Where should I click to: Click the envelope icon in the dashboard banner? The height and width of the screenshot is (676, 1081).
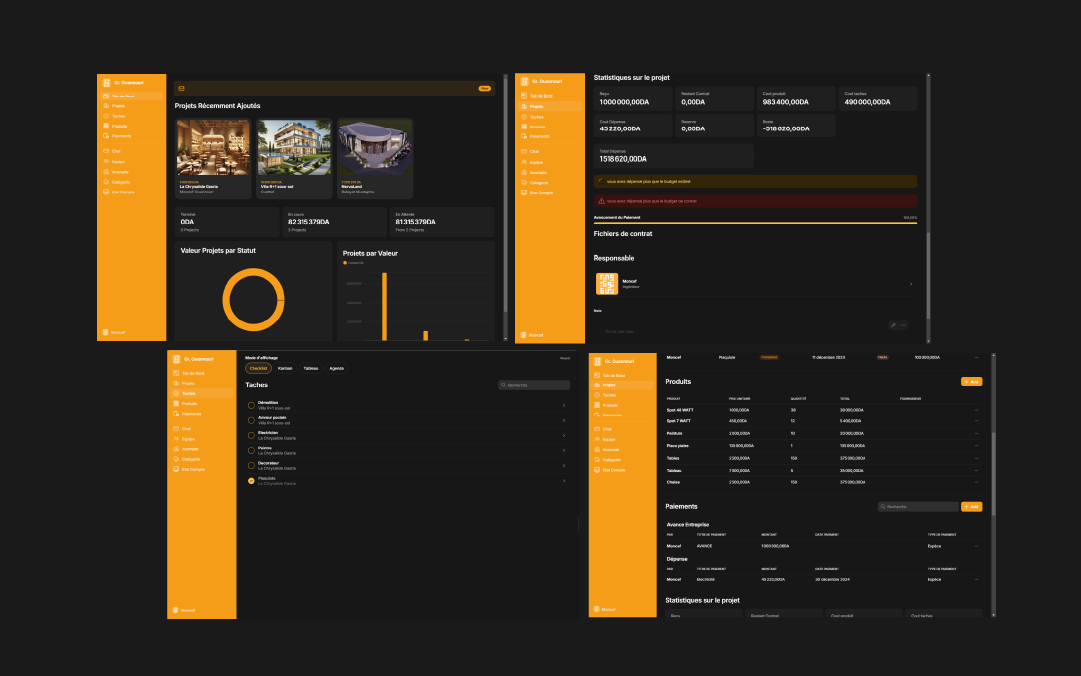181,88
